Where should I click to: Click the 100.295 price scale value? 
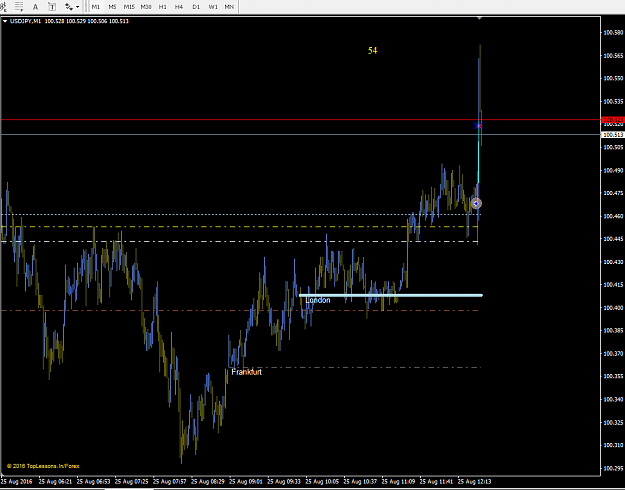[614, 468]
